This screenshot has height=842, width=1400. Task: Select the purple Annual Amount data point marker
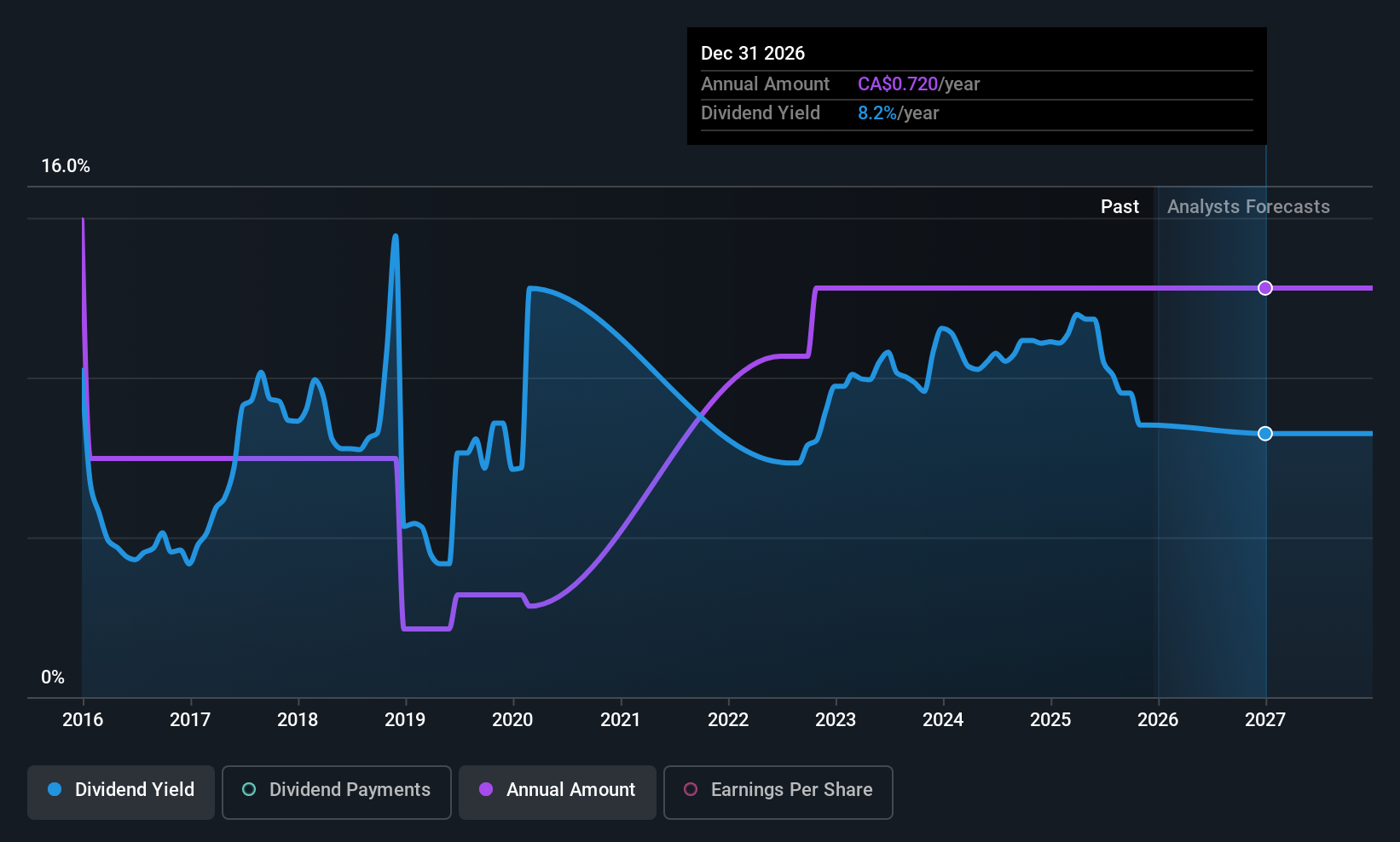(1265, 288)
